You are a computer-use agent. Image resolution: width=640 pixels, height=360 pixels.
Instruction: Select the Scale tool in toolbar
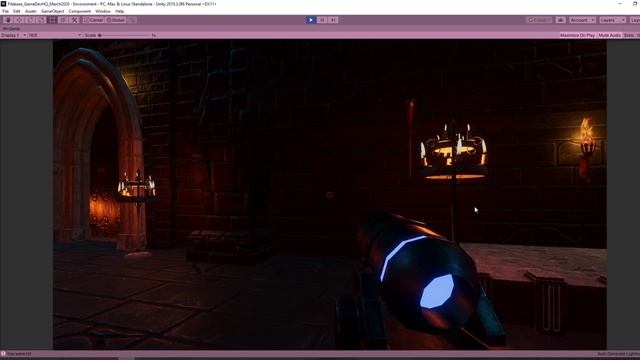click(41, 20)
